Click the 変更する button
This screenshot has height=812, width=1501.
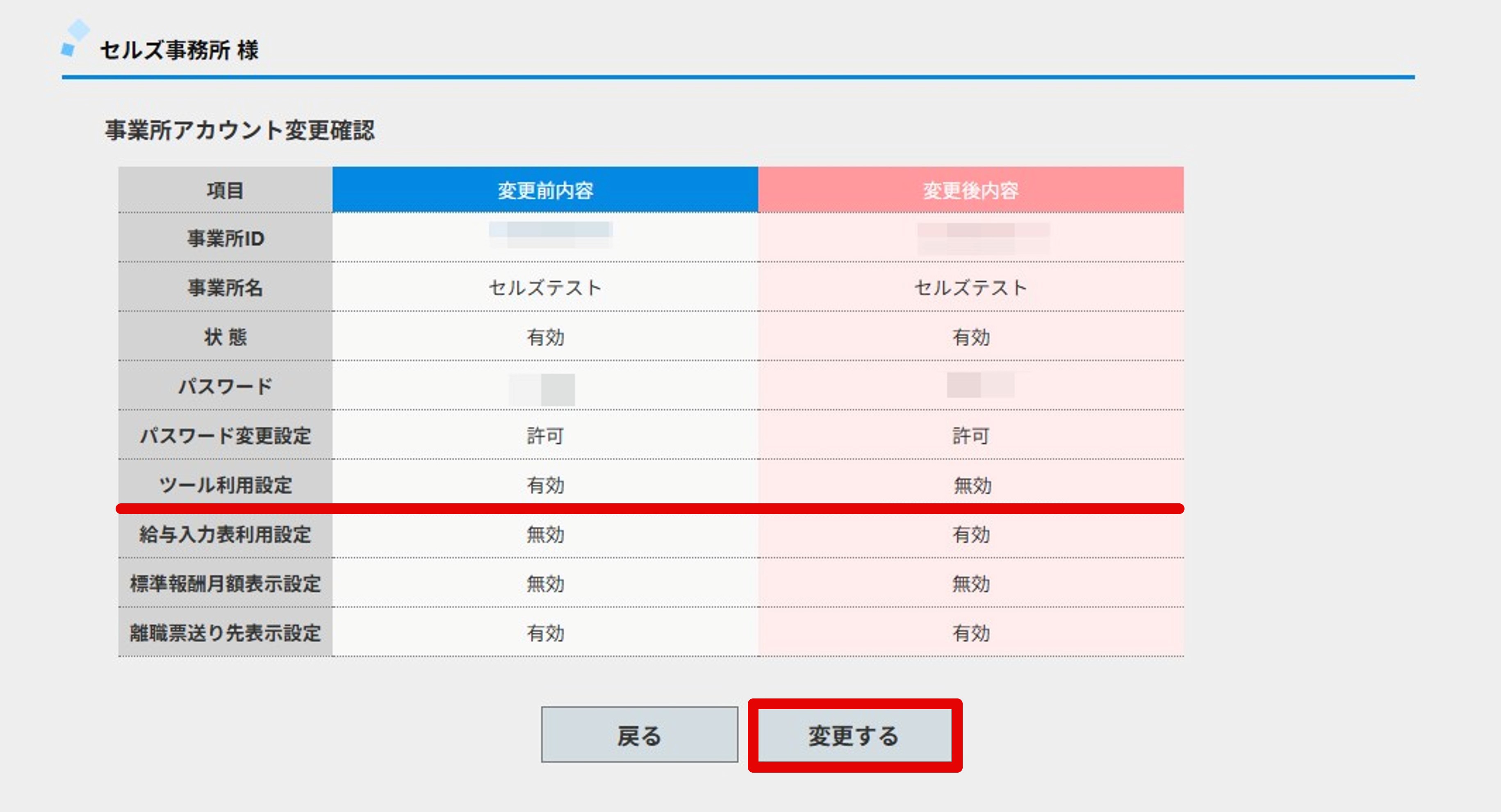[x=854, y=735]
